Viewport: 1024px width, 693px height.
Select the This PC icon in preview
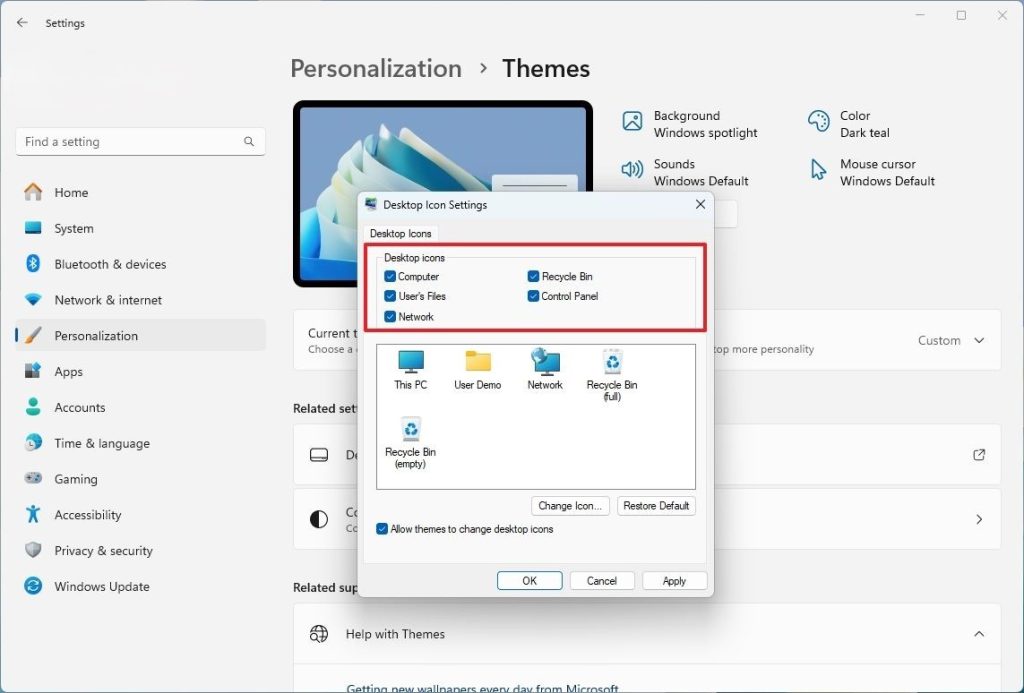click(410, 367)
